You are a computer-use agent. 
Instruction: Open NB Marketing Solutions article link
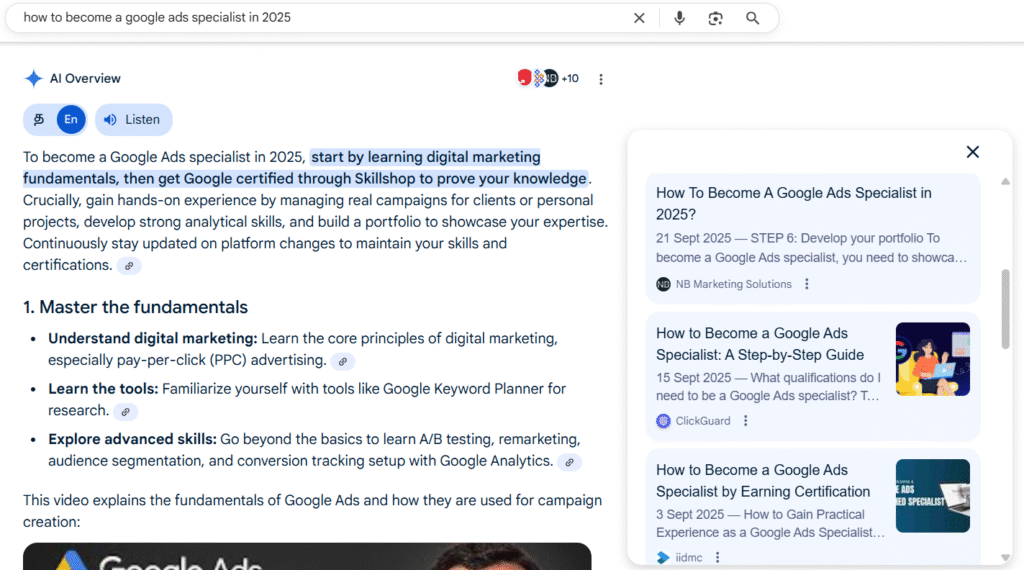[793, 203]
